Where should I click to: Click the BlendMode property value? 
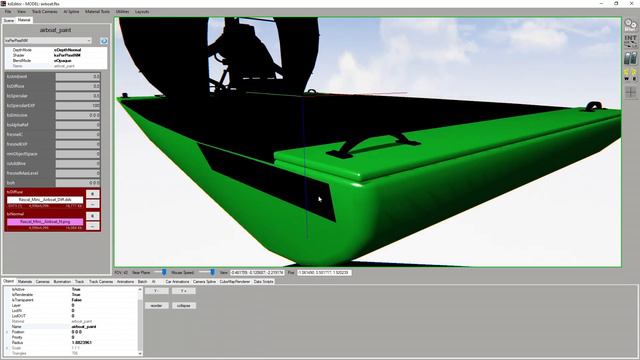(x=62, y=60)
